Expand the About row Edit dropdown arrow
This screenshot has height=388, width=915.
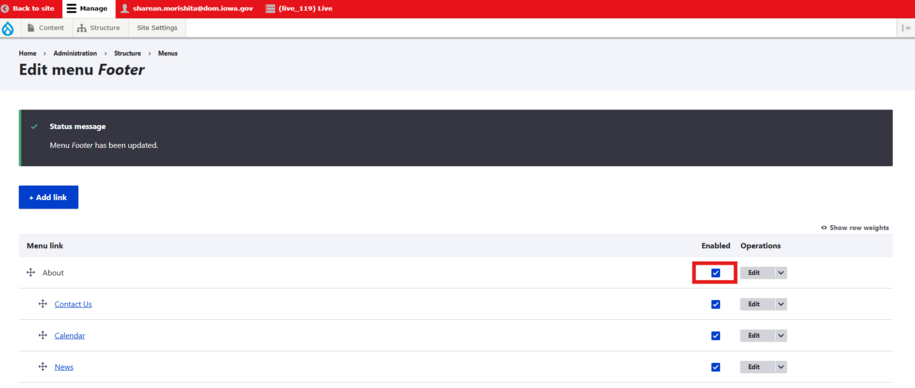pos(781,272)
